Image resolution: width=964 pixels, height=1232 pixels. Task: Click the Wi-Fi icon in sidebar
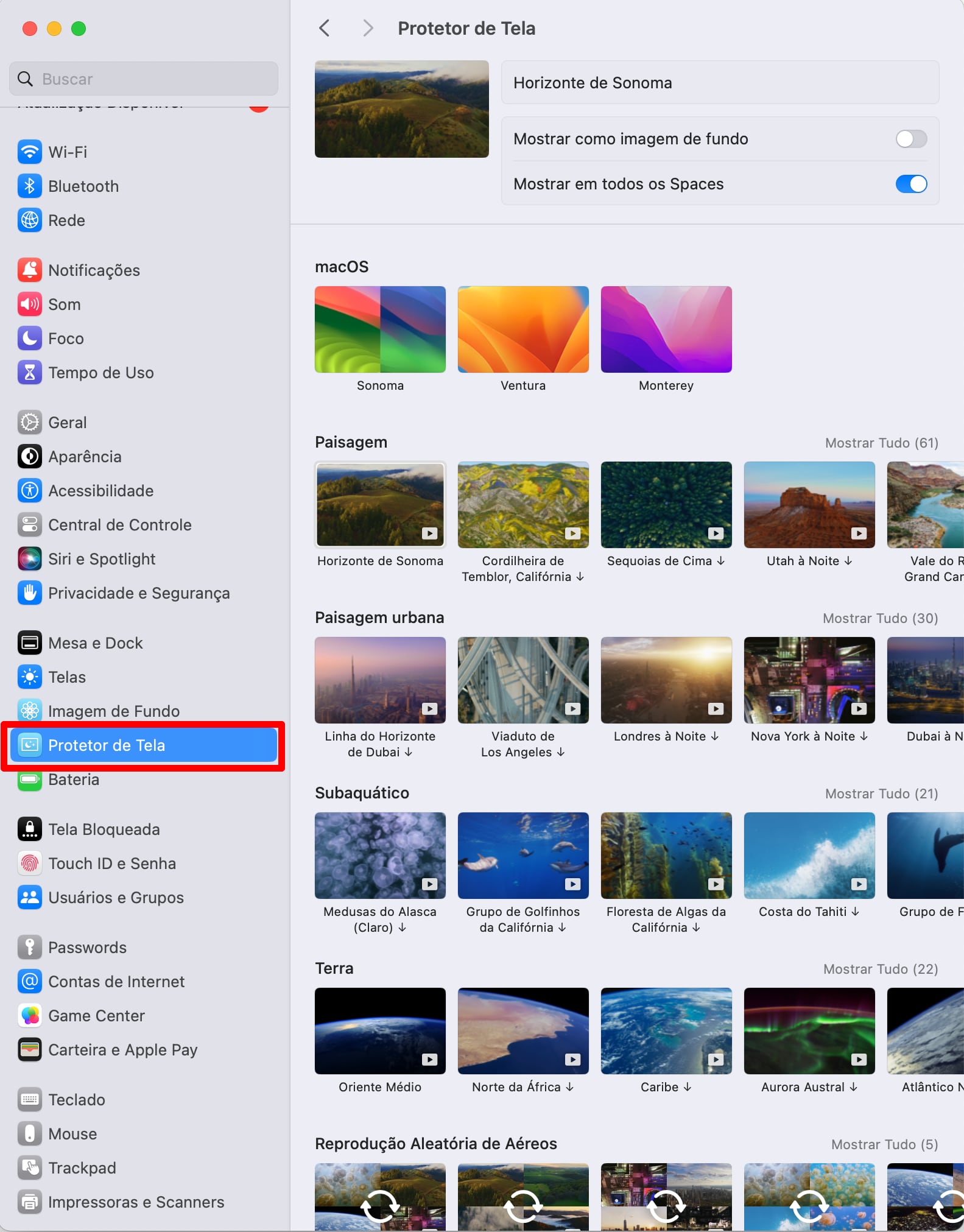point(29,152)
